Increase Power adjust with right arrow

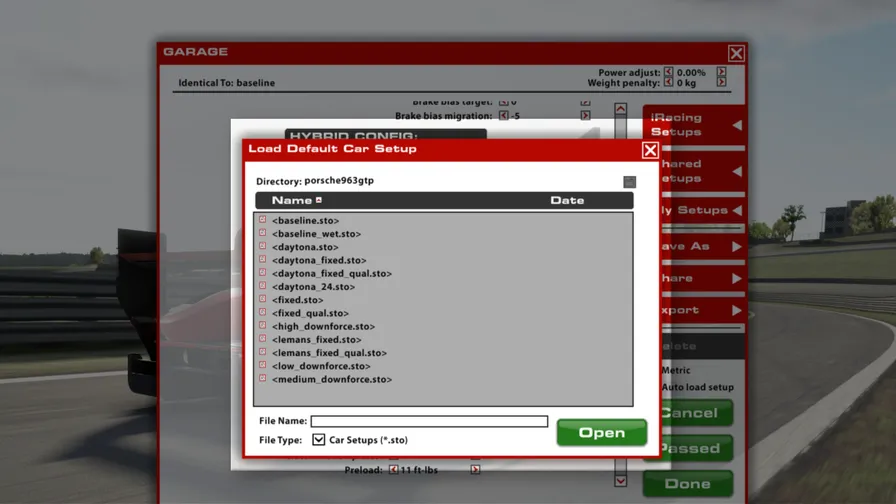point(721,72)
